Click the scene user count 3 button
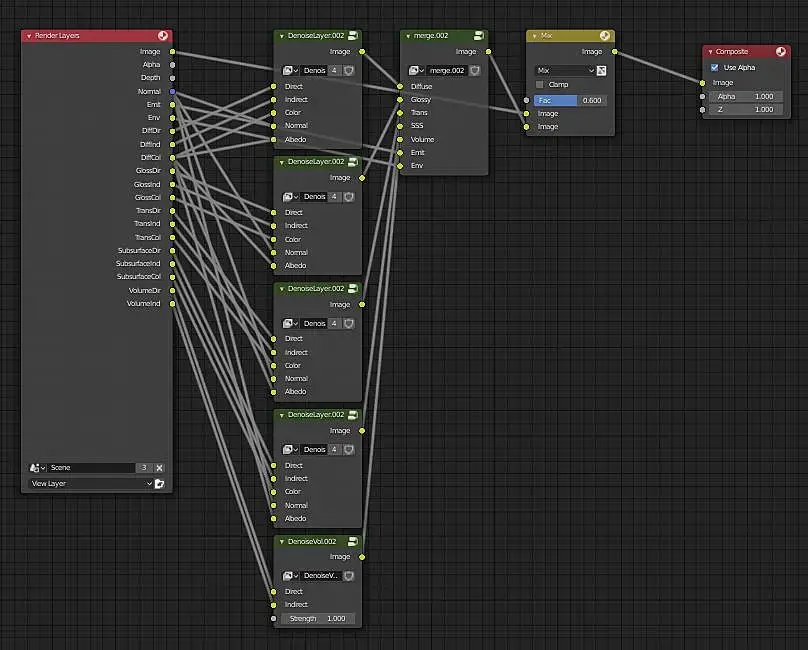This screenshot has width=808, height=650. pos(144,468)
